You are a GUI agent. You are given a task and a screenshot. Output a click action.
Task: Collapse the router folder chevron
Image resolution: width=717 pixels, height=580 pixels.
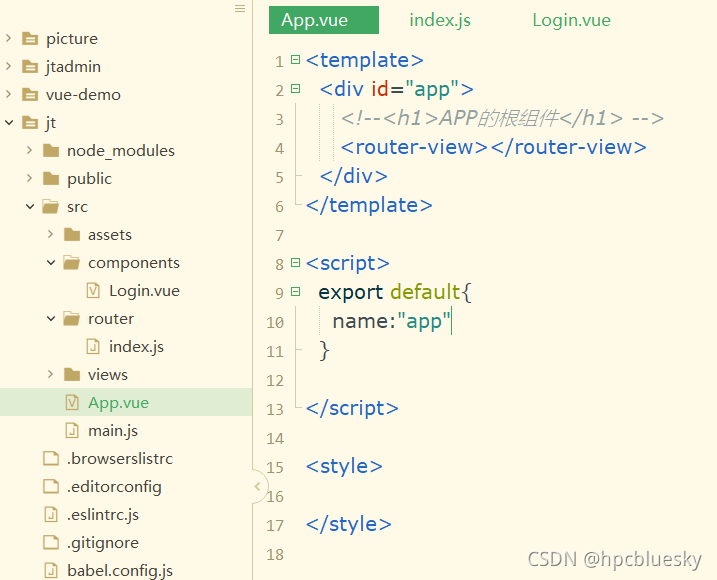coord(51,318)
